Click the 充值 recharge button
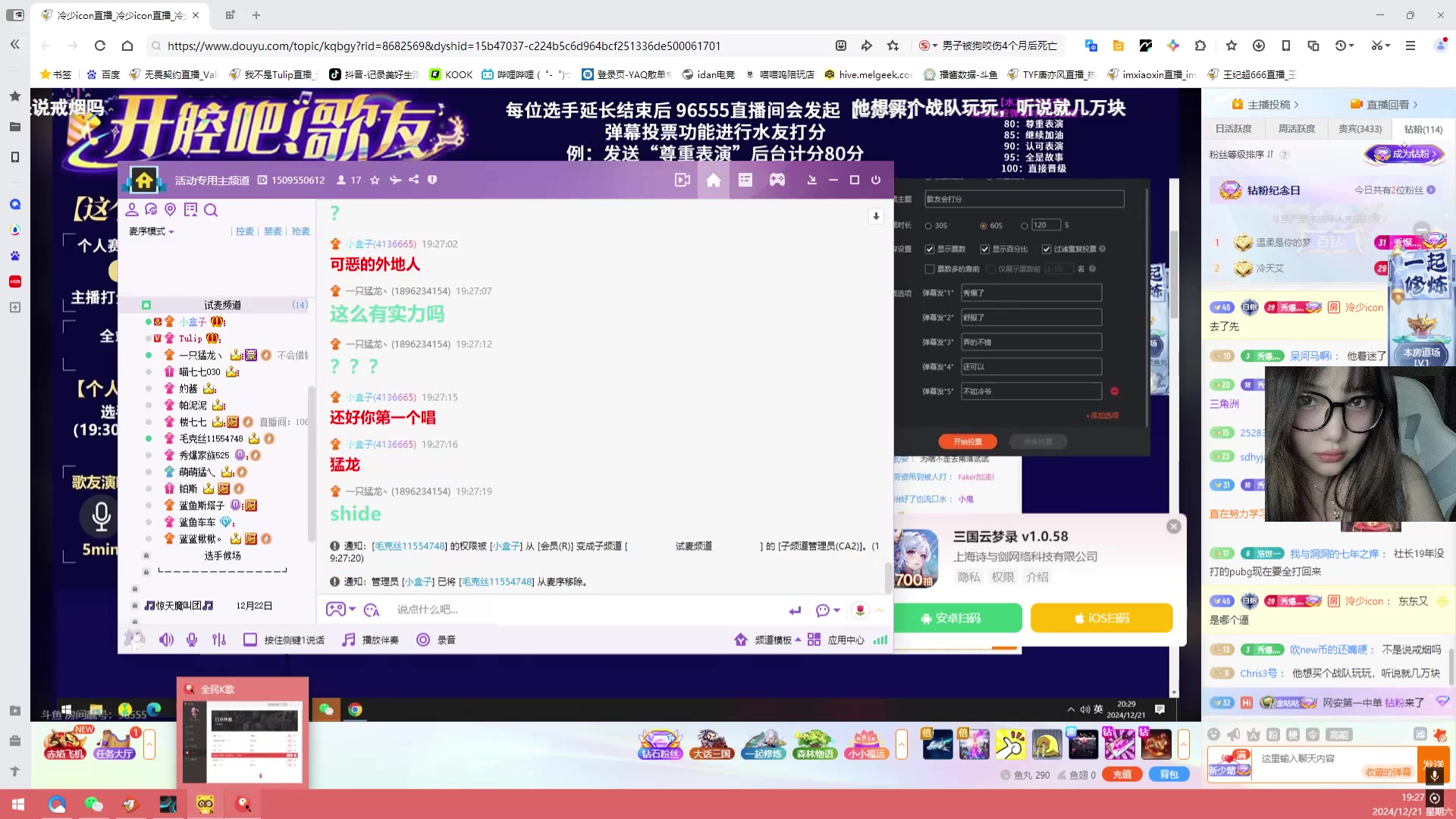The height and width of the screenshot is (819, 1456). coord(1122,774)
